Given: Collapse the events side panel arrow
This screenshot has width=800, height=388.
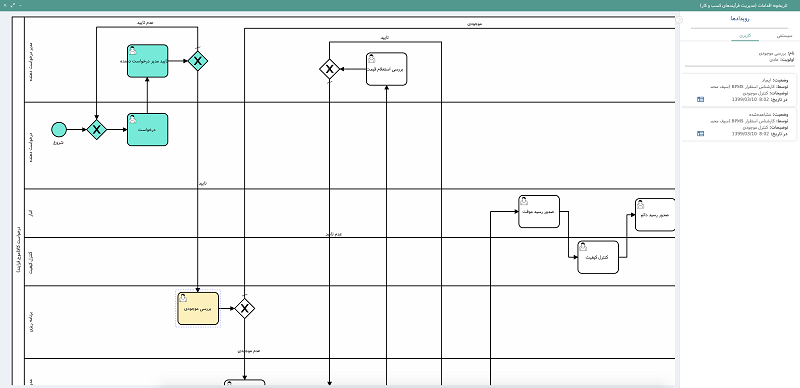Looking at the screenshot, I should click(x=679, y=19).
